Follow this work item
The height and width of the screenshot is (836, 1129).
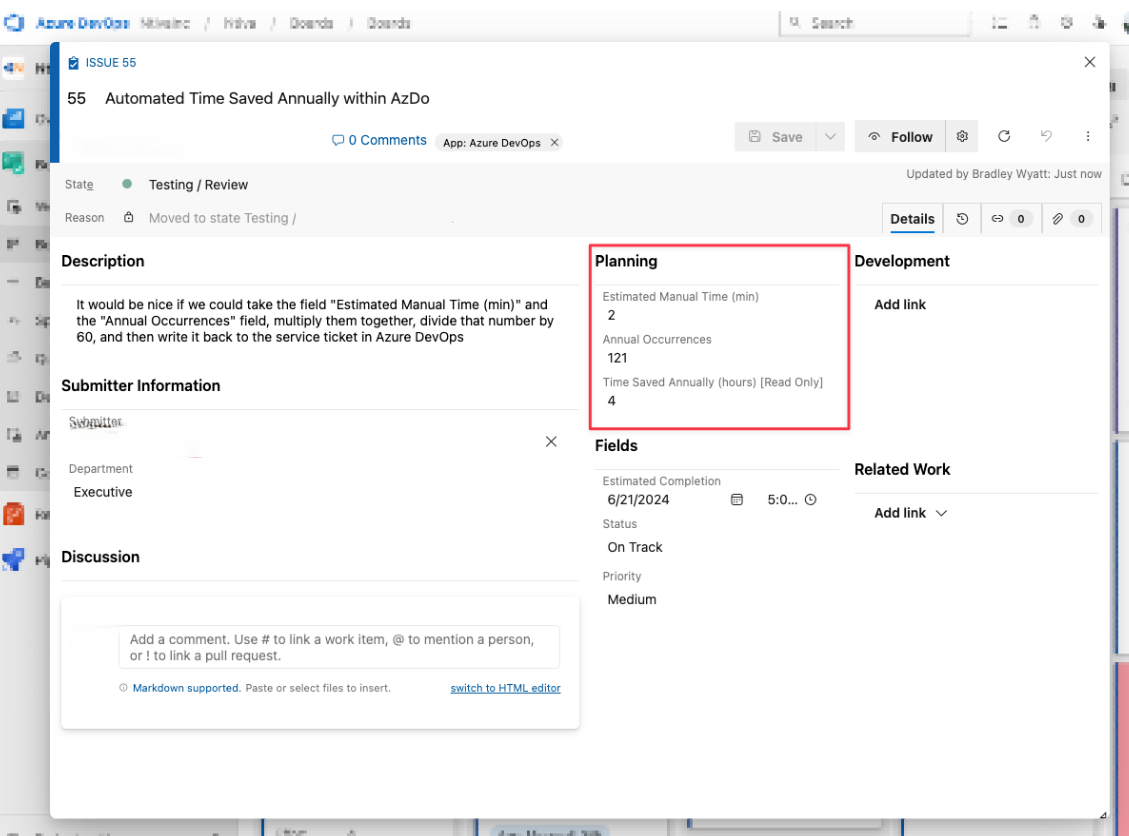tap(899, 137)
